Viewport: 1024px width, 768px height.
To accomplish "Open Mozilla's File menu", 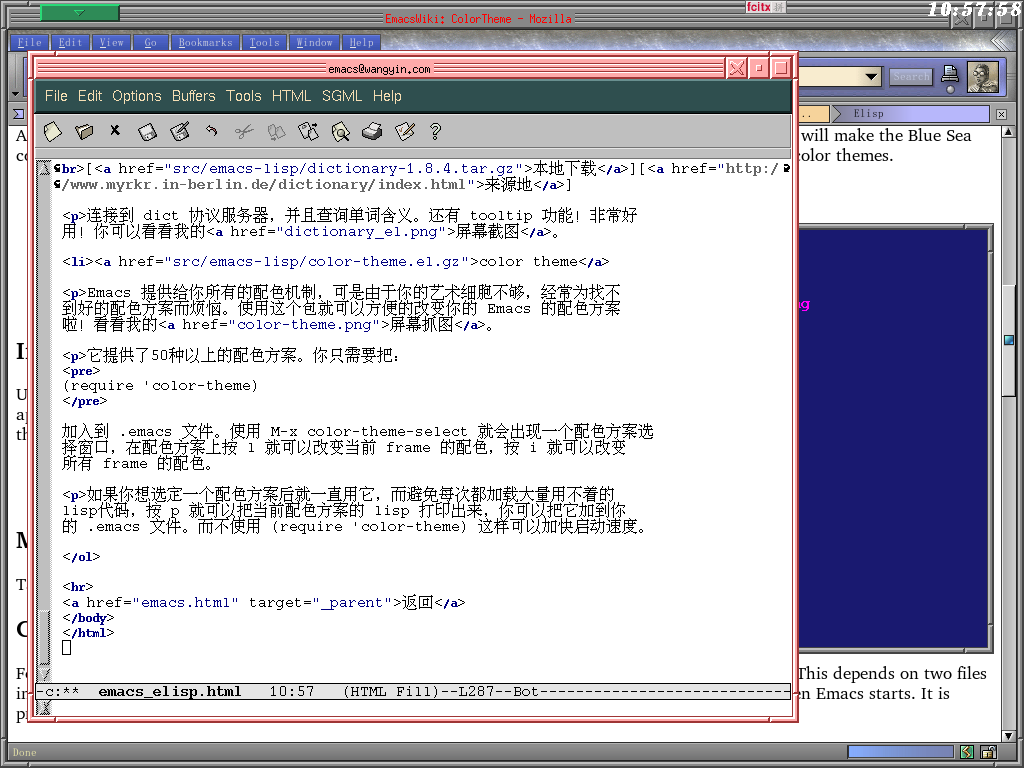I will (30, 42).
